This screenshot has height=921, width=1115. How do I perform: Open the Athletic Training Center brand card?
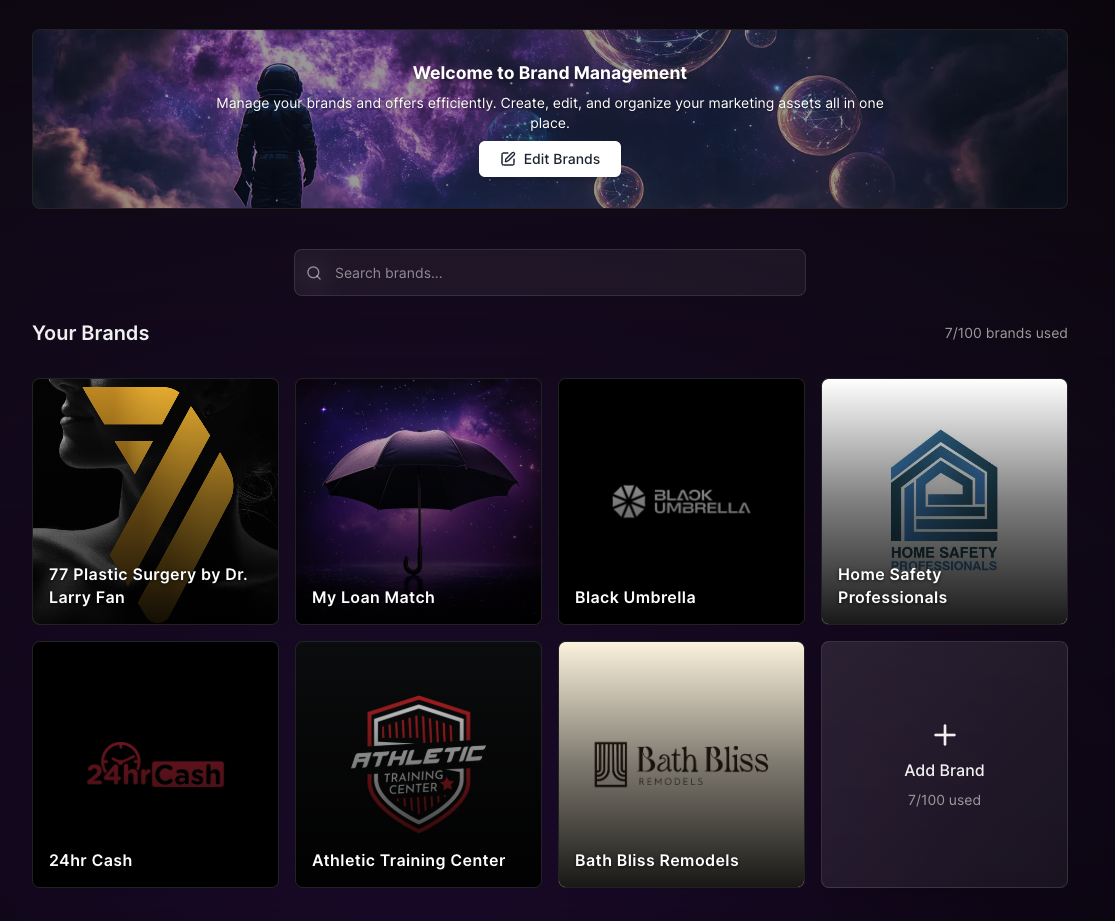pos(418,765)
